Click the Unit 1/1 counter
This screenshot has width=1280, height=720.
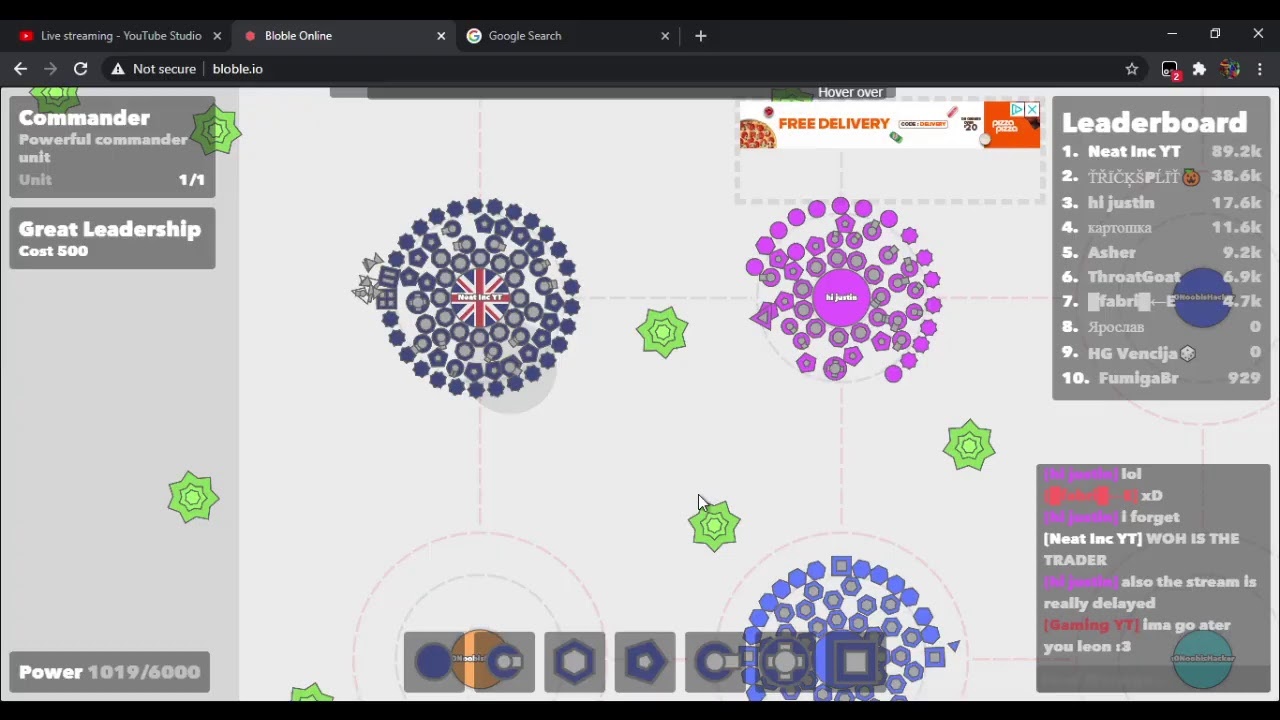pyautogui.click(x=112, y=180)
